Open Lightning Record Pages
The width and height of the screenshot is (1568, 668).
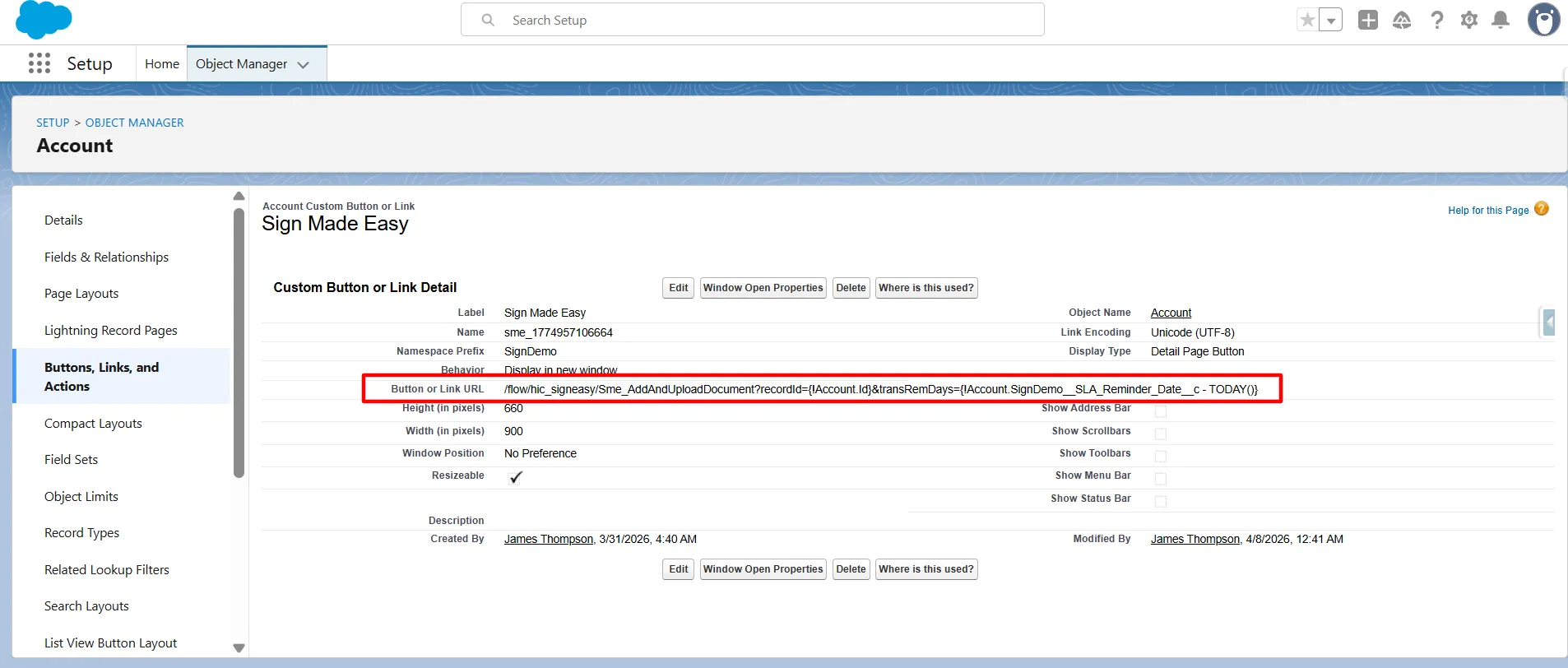point(111,330)
